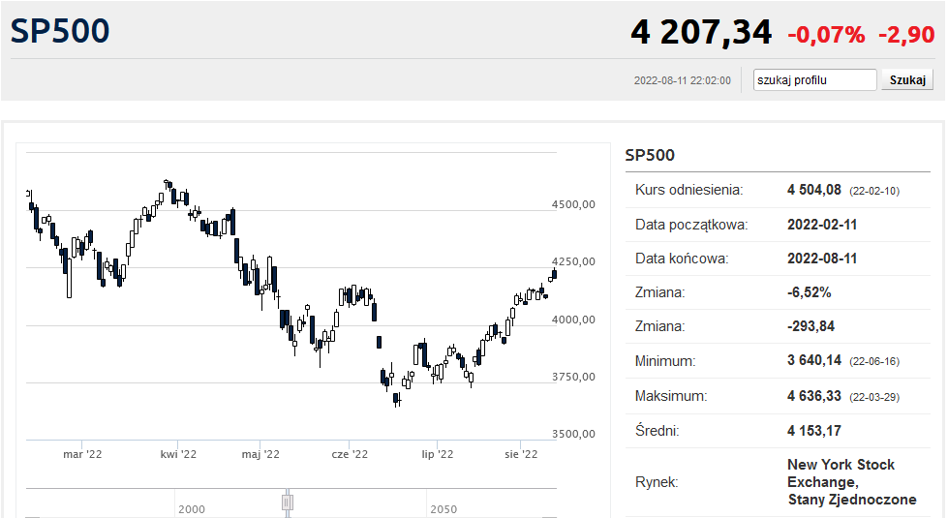Screen dimensions: 948x518
Task: Click the 'sie '22' x-axis label
Action: tap(521, 454)
